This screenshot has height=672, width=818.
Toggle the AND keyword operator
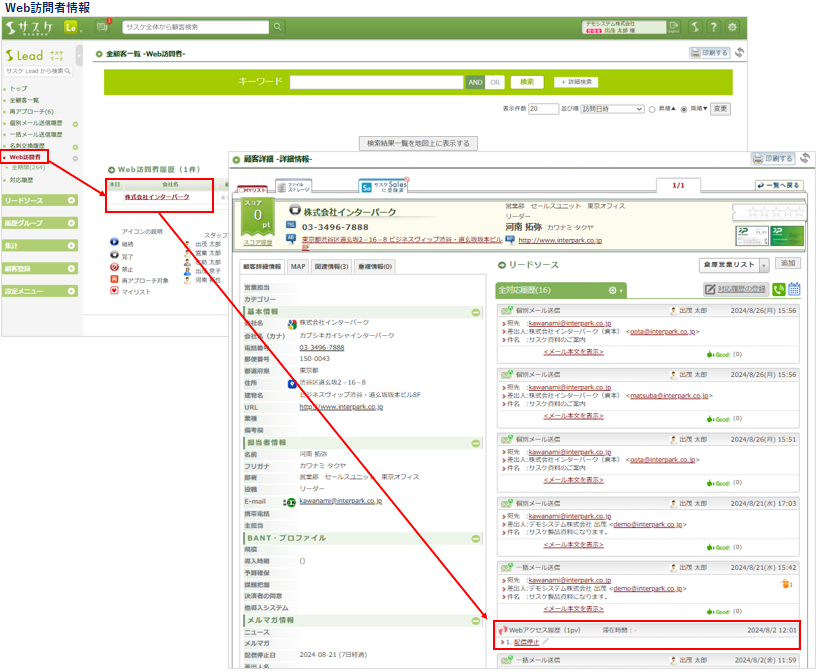pyautogui.click(x=475, y=82)
